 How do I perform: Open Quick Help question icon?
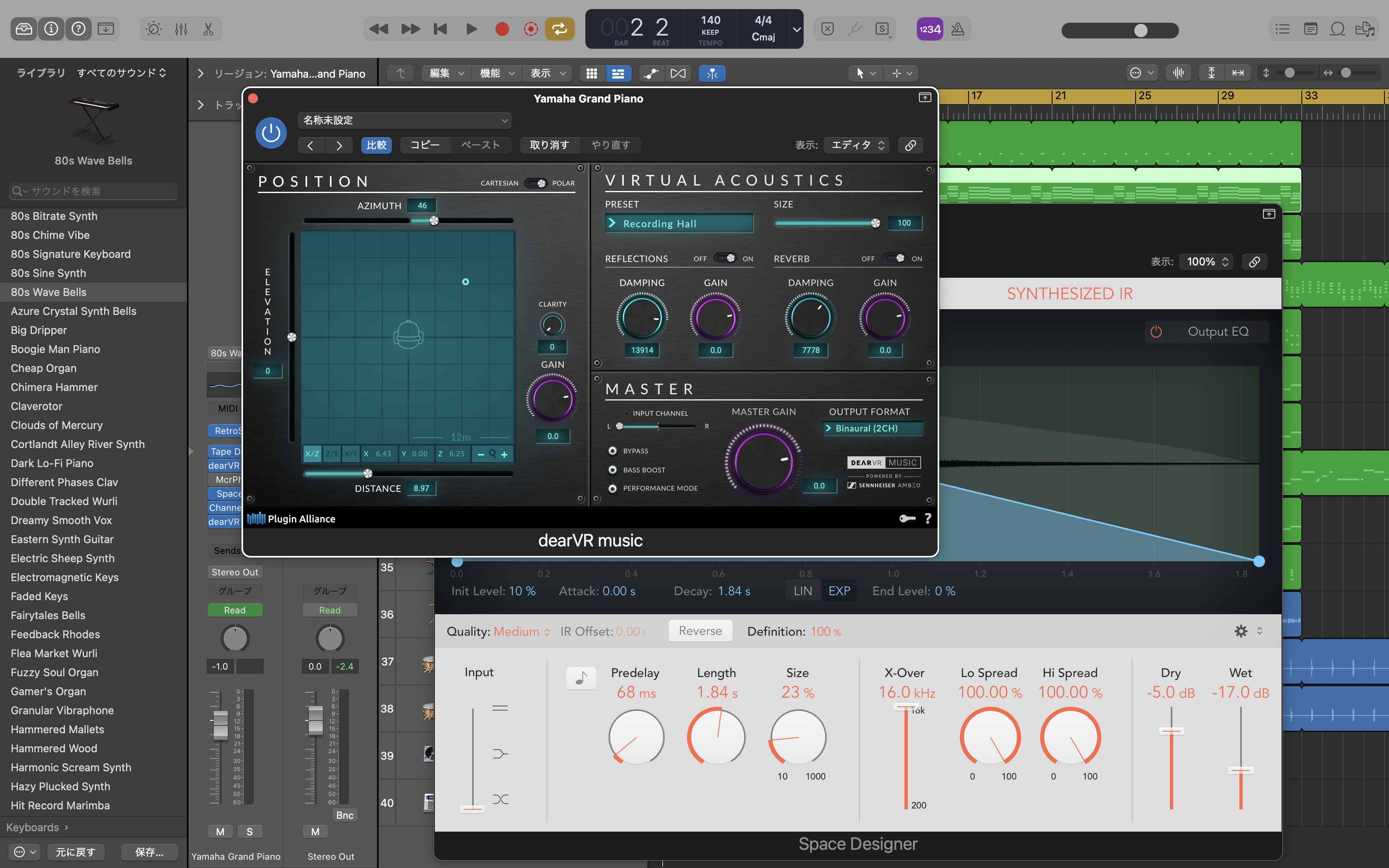(x=79, y=29)
